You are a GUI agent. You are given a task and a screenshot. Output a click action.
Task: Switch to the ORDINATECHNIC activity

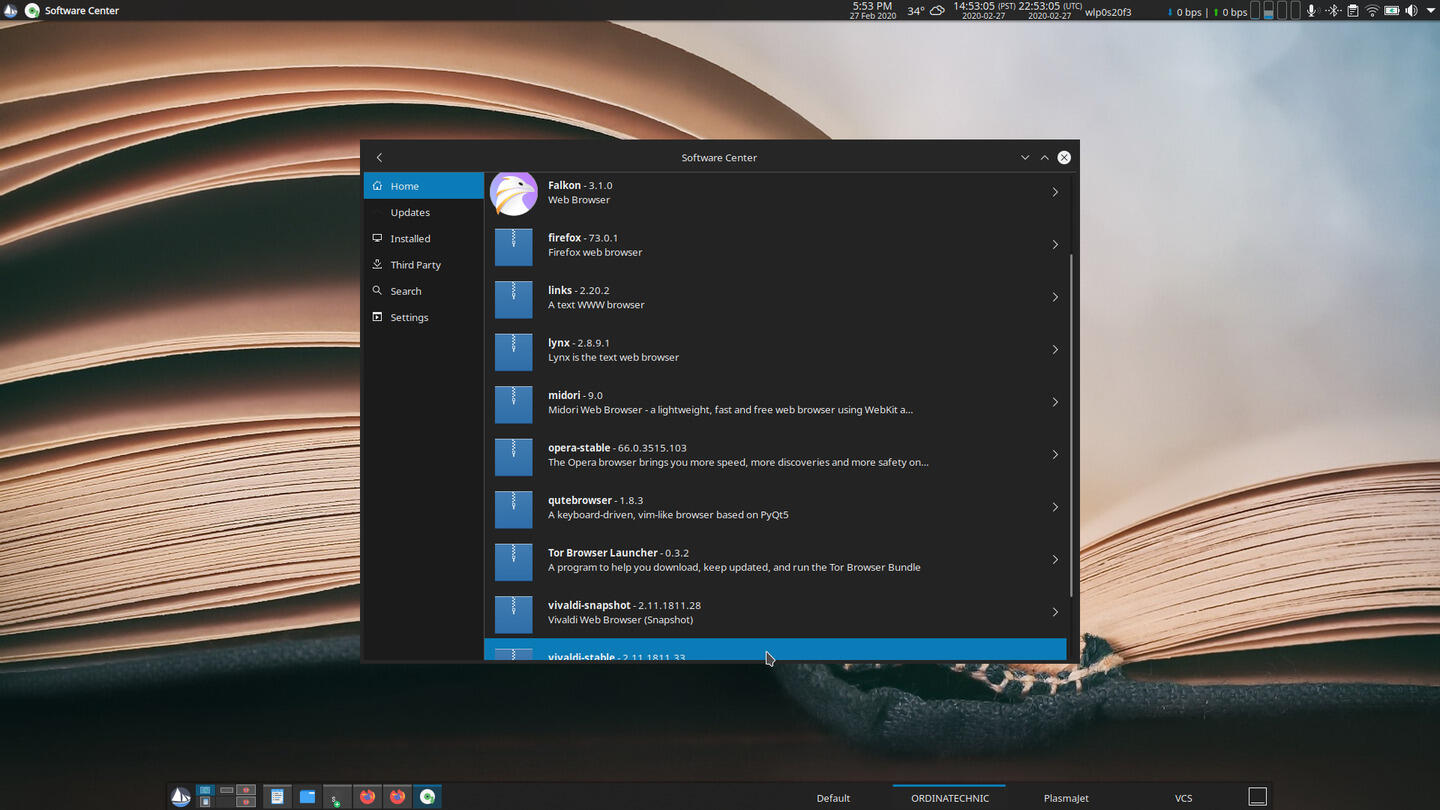pos(949,798)
